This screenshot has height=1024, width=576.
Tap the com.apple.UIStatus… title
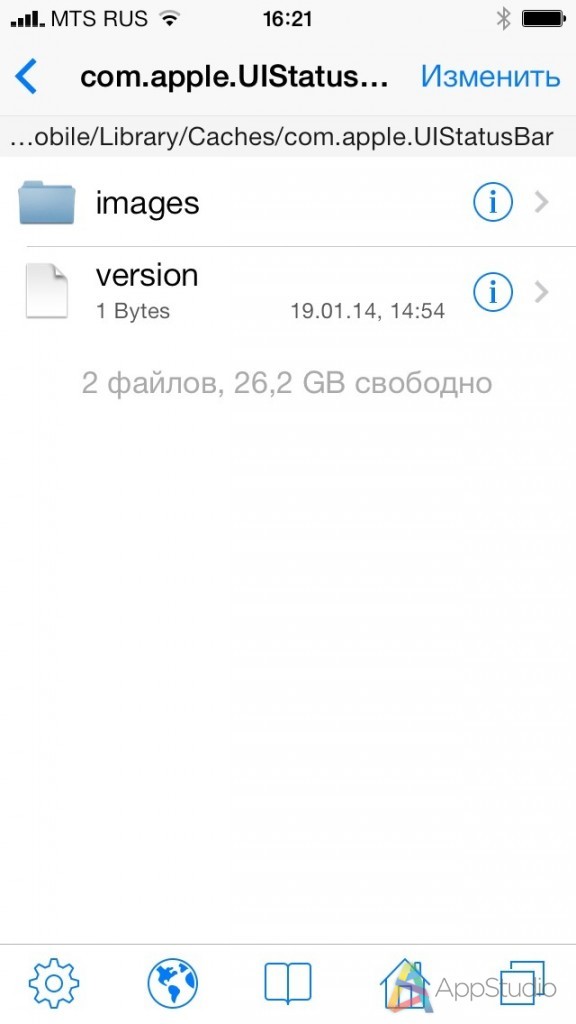tap(234, 77)
